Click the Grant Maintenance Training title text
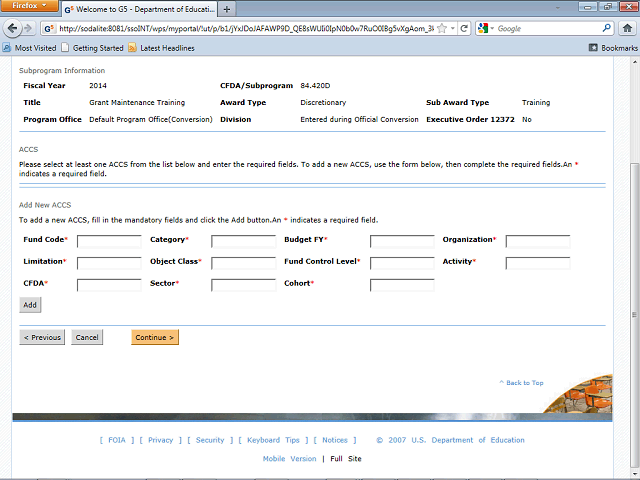 137,102
